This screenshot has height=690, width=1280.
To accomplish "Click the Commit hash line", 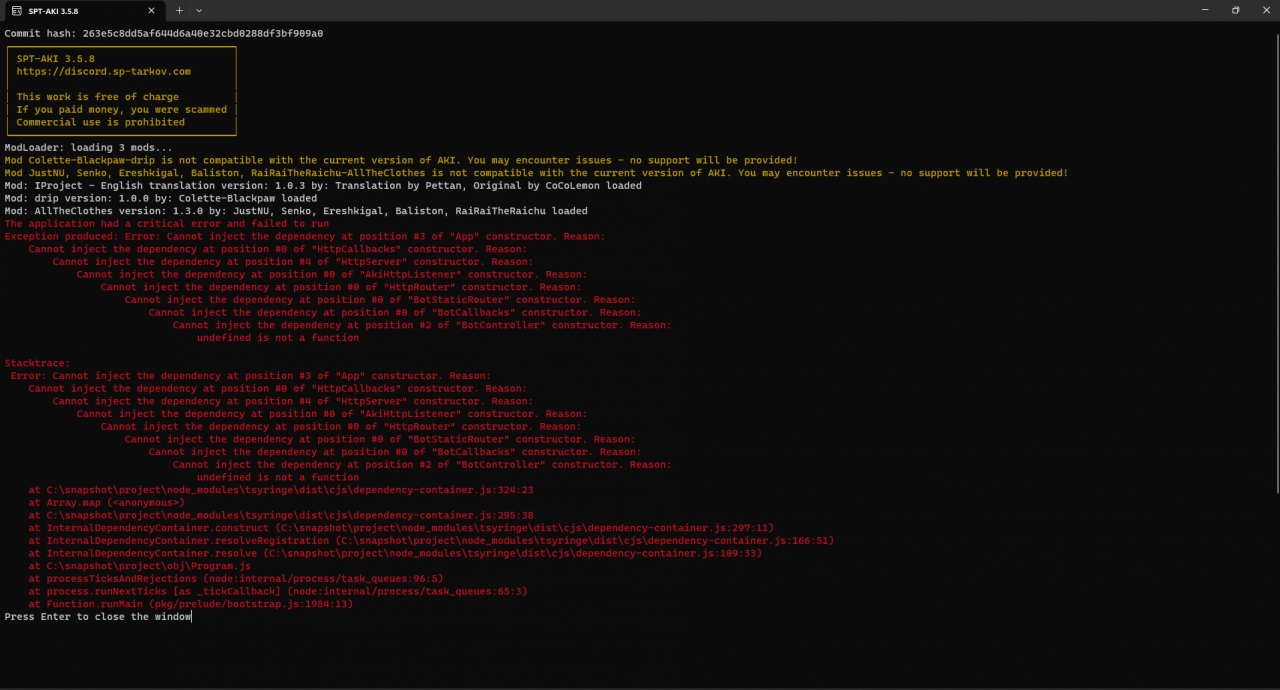I will pos(164,33).
